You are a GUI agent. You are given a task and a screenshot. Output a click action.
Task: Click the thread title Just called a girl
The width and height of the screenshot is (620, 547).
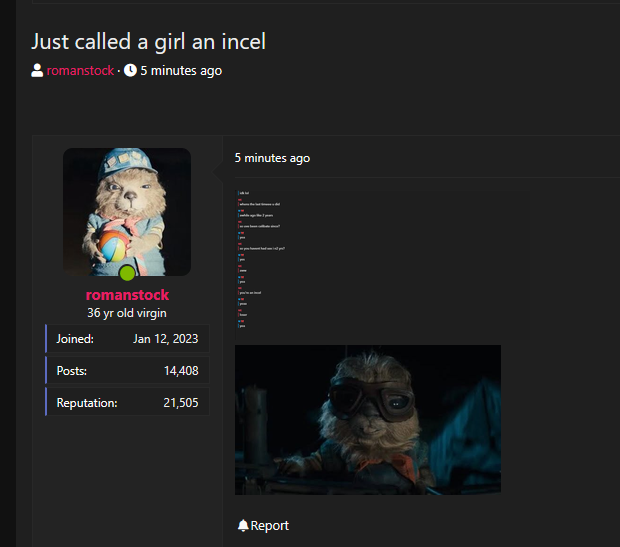coord(148,41)
